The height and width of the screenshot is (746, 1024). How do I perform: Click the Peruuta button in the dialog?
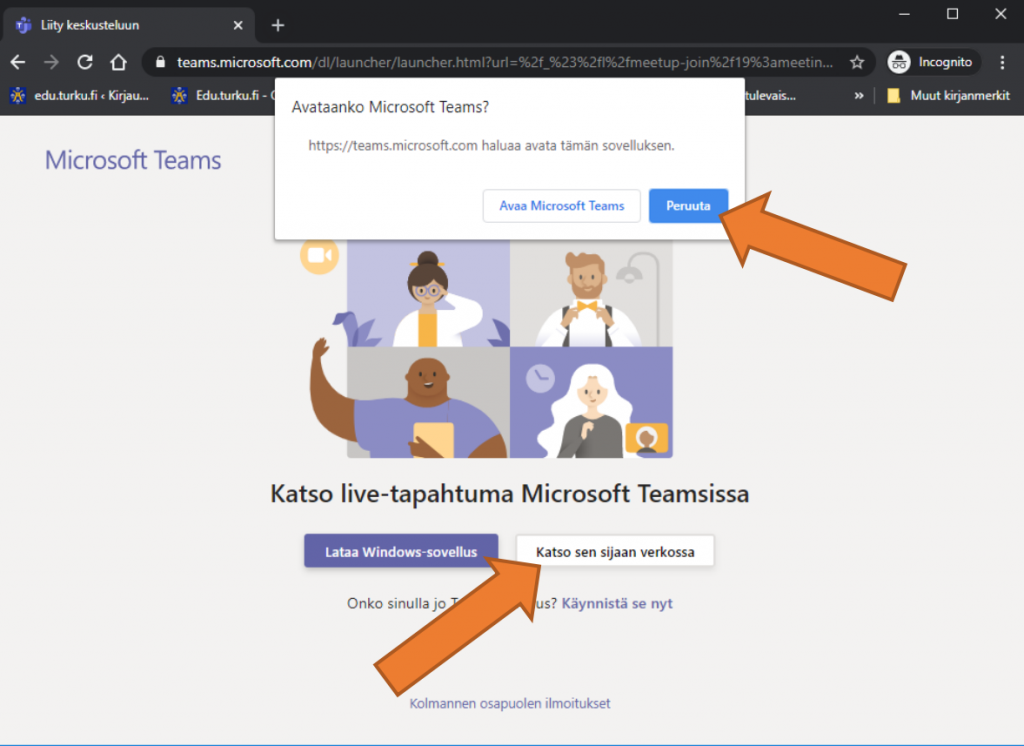(688, 206)
